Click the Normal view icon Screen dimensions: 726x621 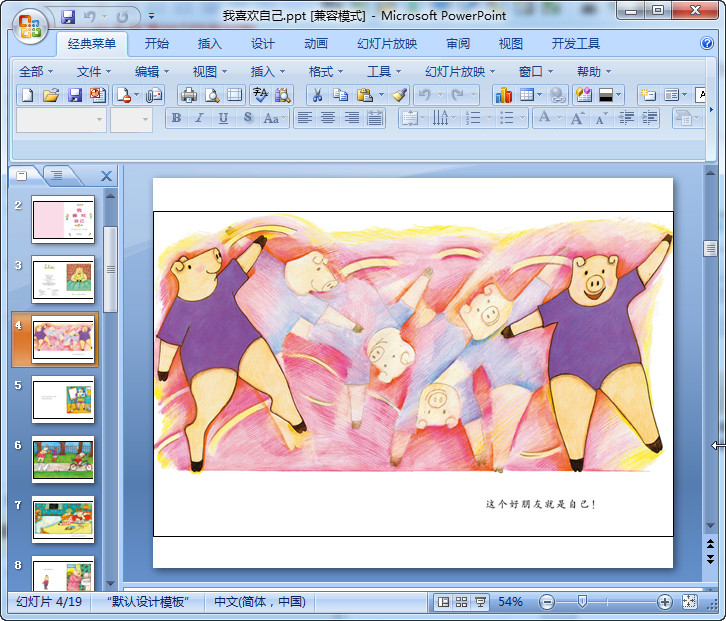[443, 602]
